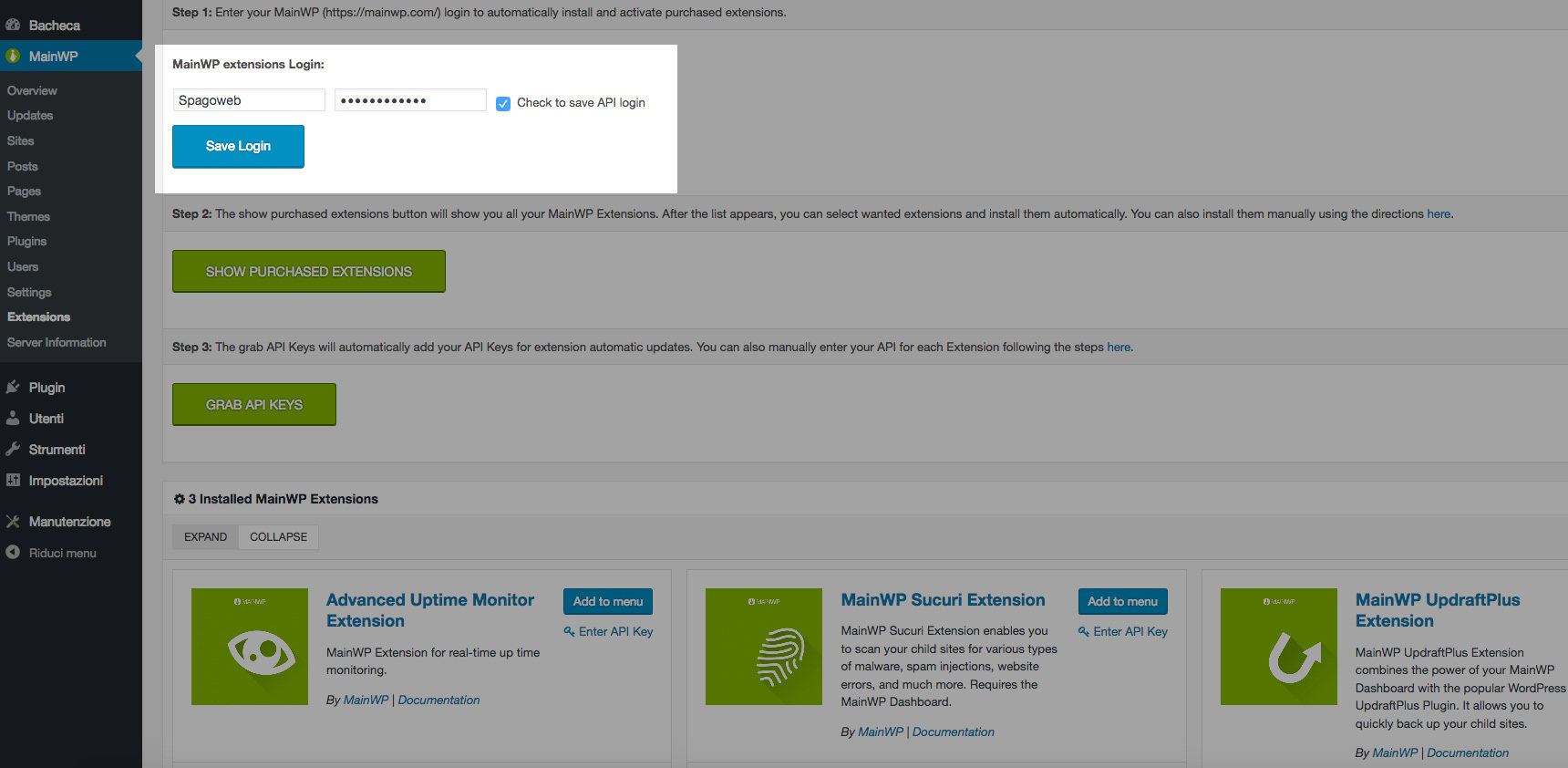Open Documentation link for UpdraftPlus Extension
This screenshot has height=768, width=1568.
pos(1468,752)
